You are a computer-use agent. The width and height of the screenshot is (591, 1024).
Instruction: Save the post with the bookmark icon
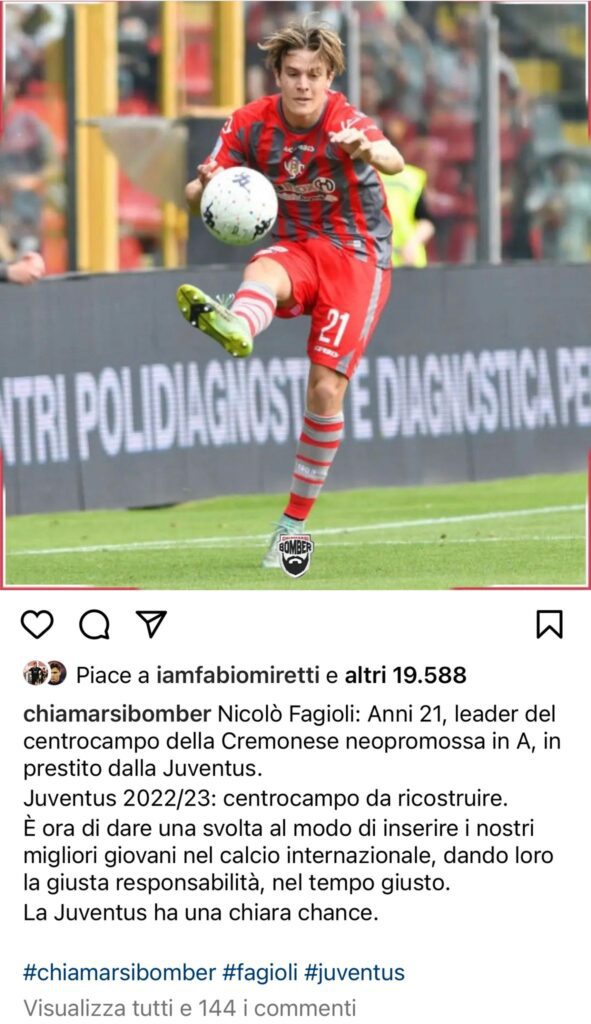pos(549,624)
